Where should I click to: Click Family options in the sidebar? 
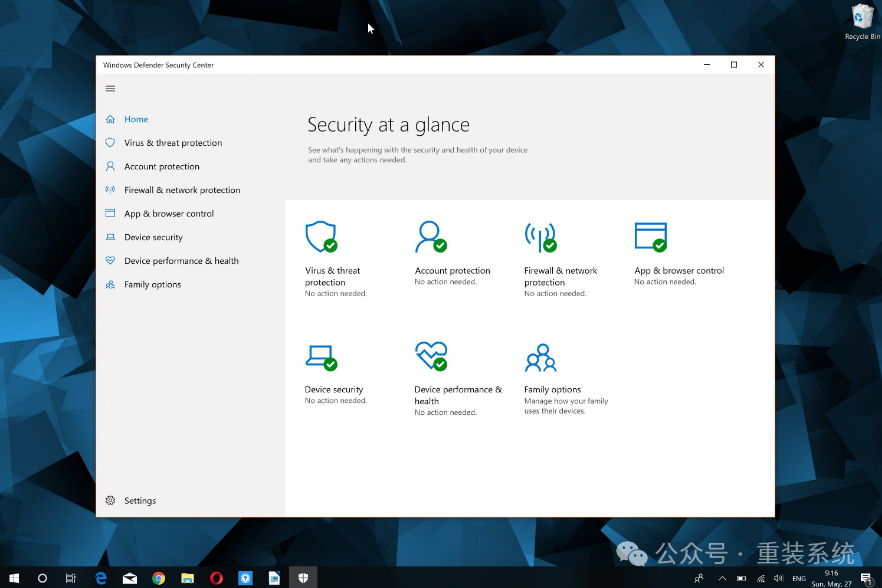(152, 285)
